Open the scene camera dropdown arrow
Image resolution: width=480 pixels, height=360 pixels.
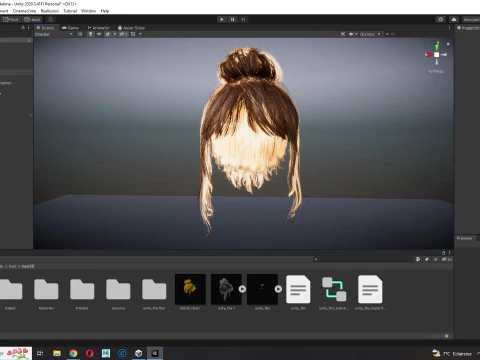(356, 34)
